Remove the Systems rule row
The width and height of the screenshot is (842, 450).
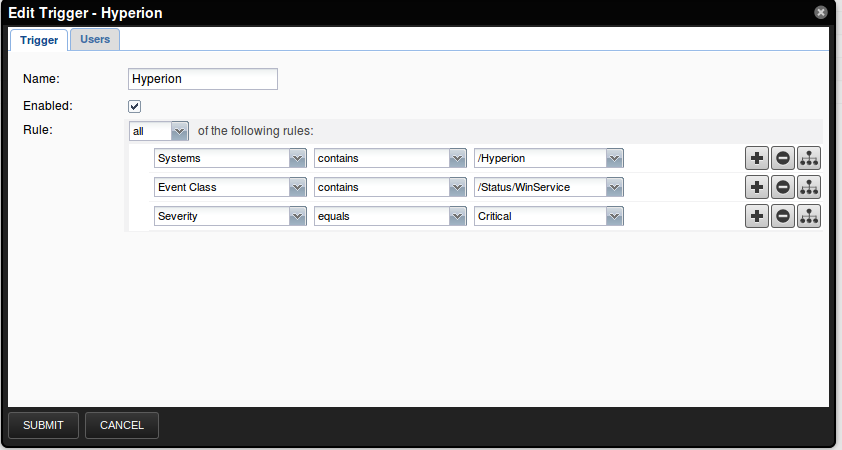click(x=783, y=158)
